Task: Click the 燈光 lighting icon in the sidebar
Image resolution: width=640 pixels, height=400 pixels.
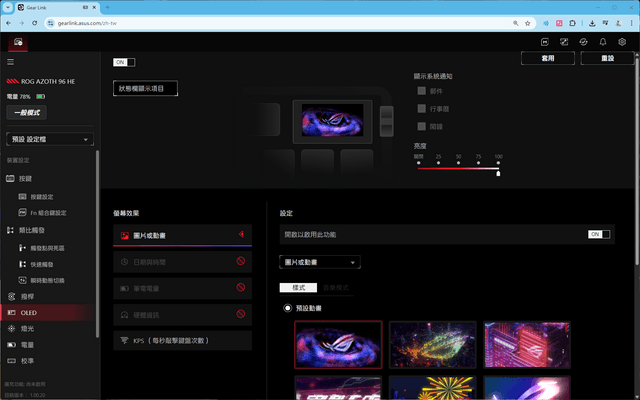Action: pyautogui.click(x=11, y=329)
